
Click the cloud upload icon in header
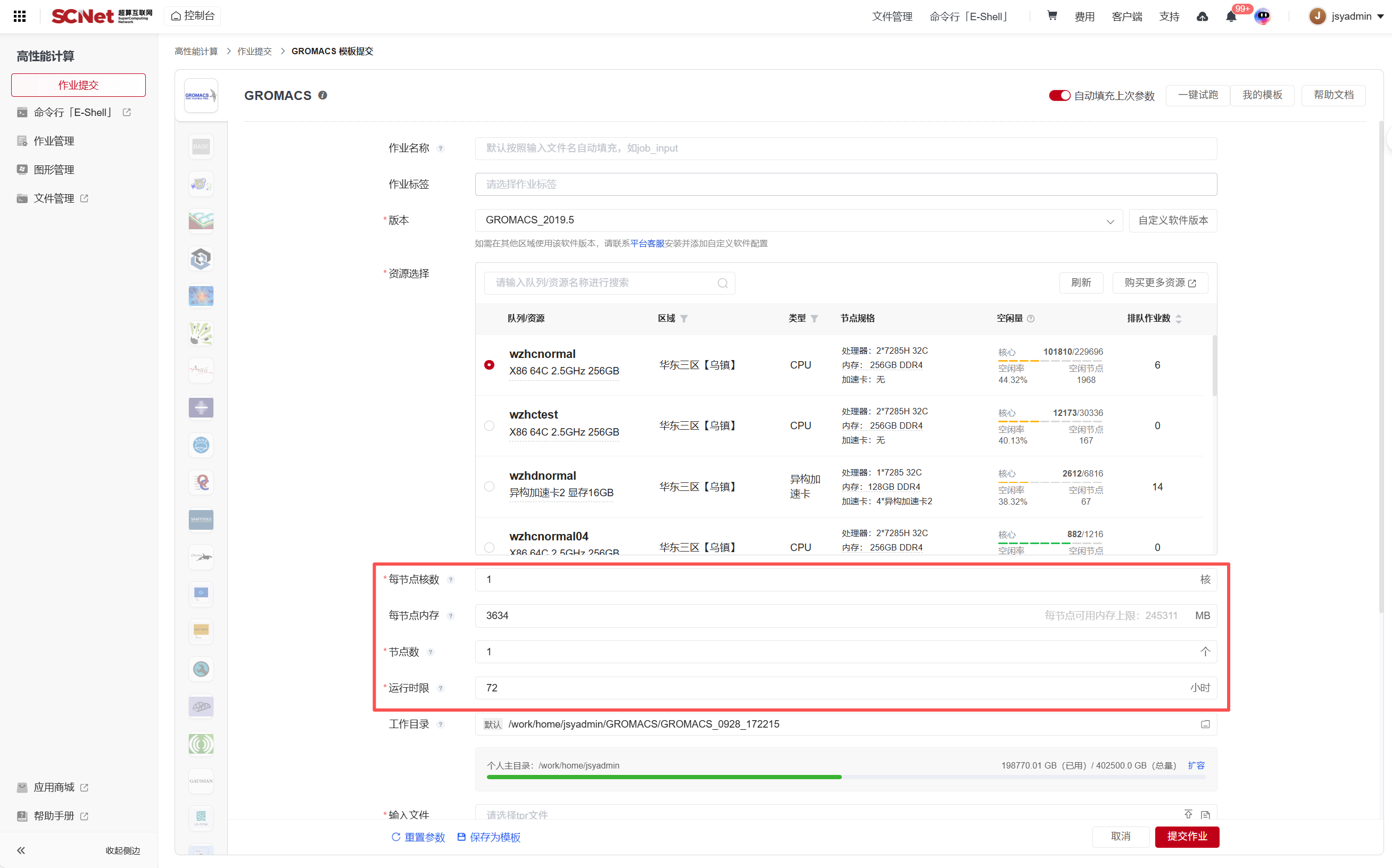[x=1202, y=16]
